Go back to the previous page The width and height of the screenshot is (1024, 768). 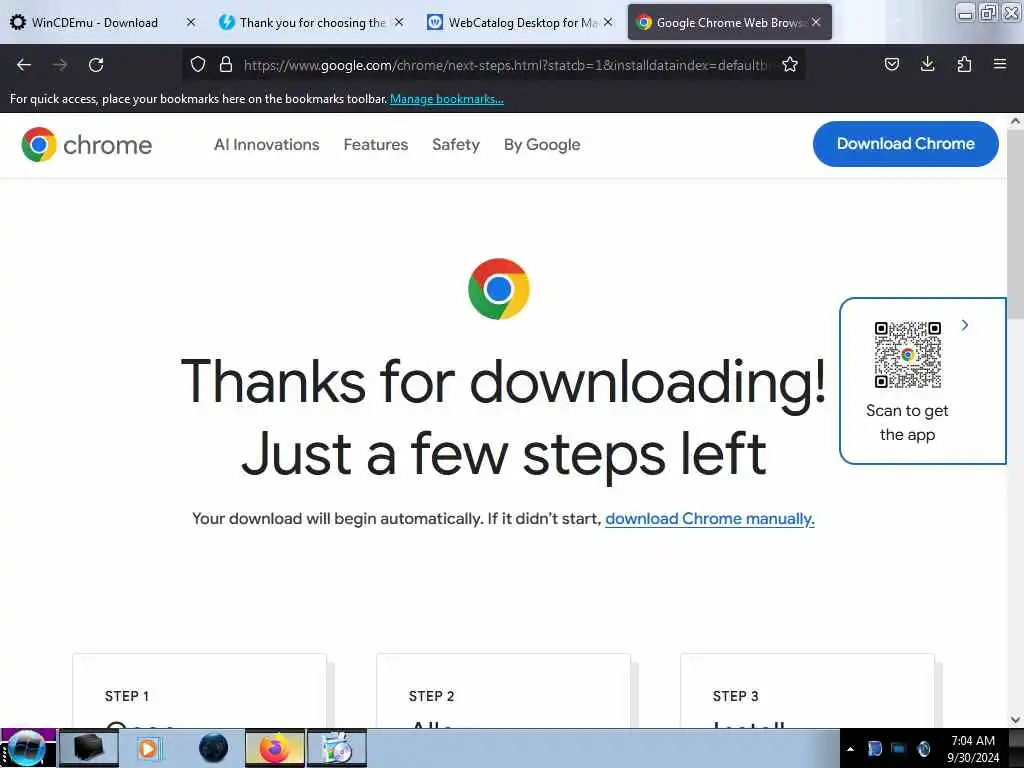(x=24, y=65)
